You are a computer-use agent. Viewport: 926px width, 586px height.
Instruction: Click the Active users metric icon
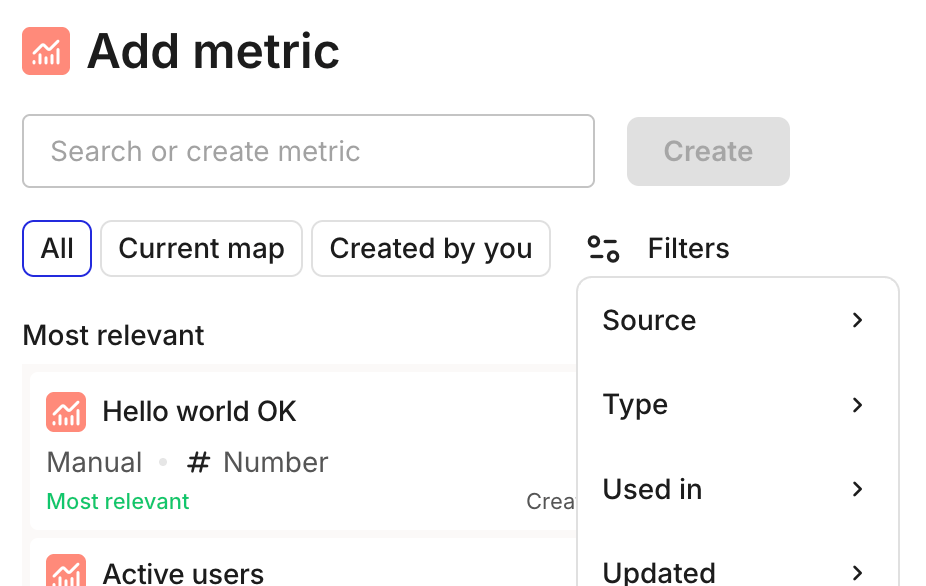click(66, 572)
